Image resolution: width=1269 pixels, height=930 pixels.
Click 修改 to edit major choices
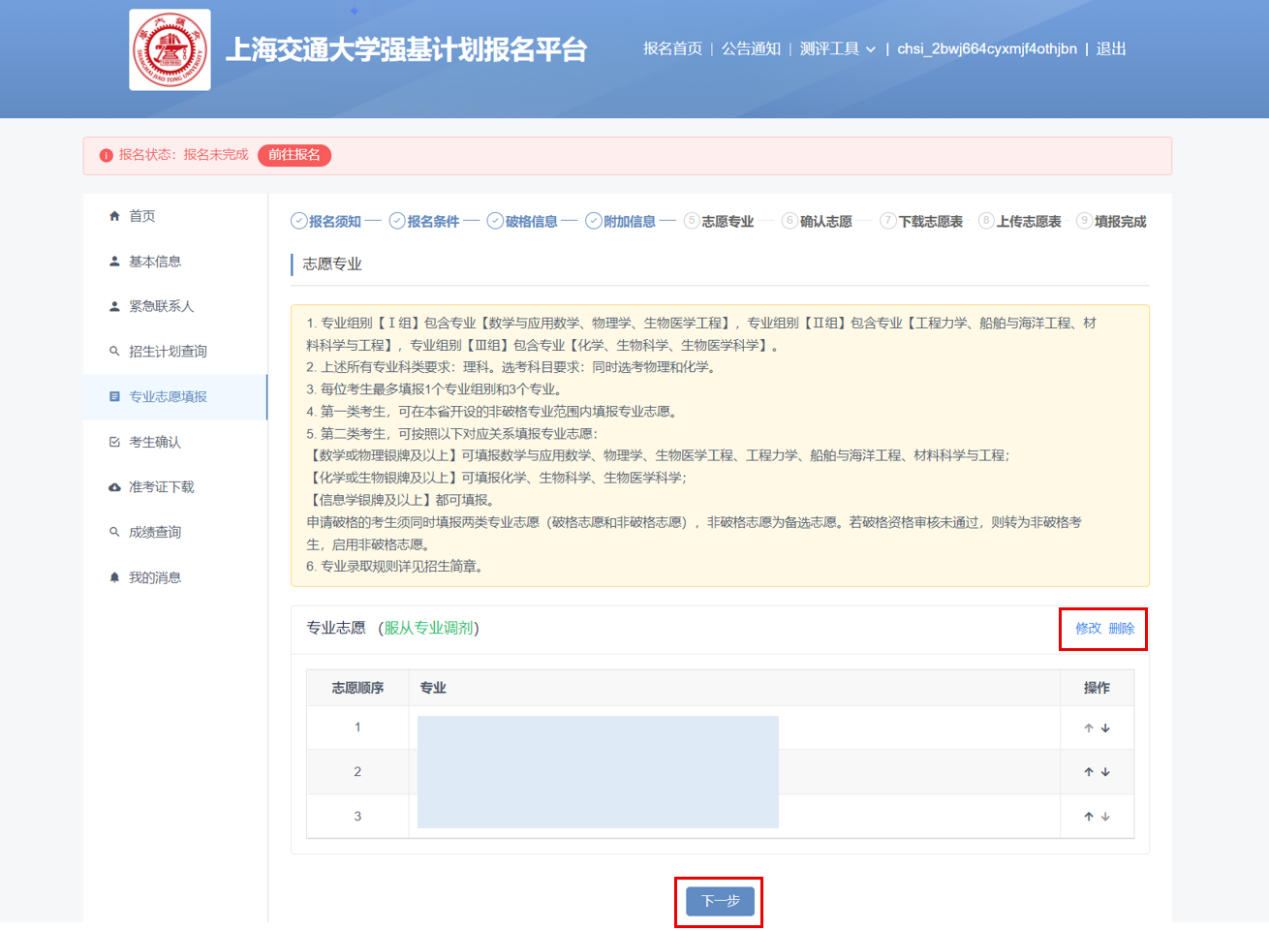(1088, 628)
